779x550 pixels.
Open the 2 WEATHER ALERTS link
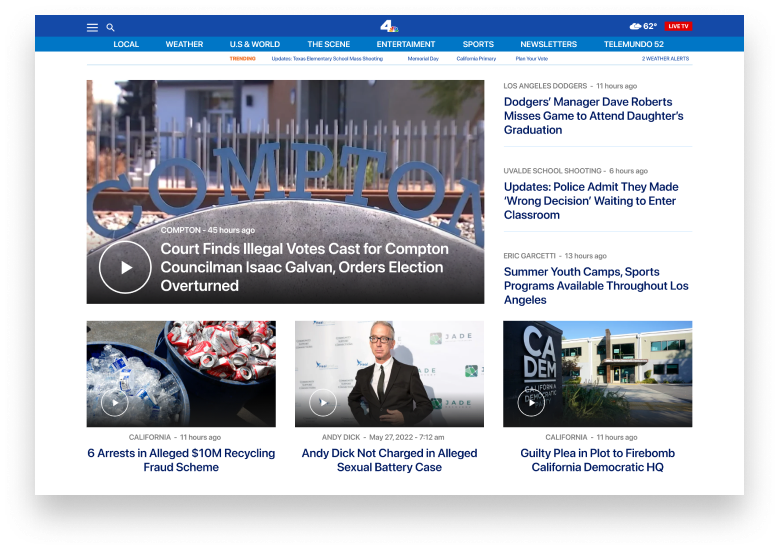(x=665, y=59)
